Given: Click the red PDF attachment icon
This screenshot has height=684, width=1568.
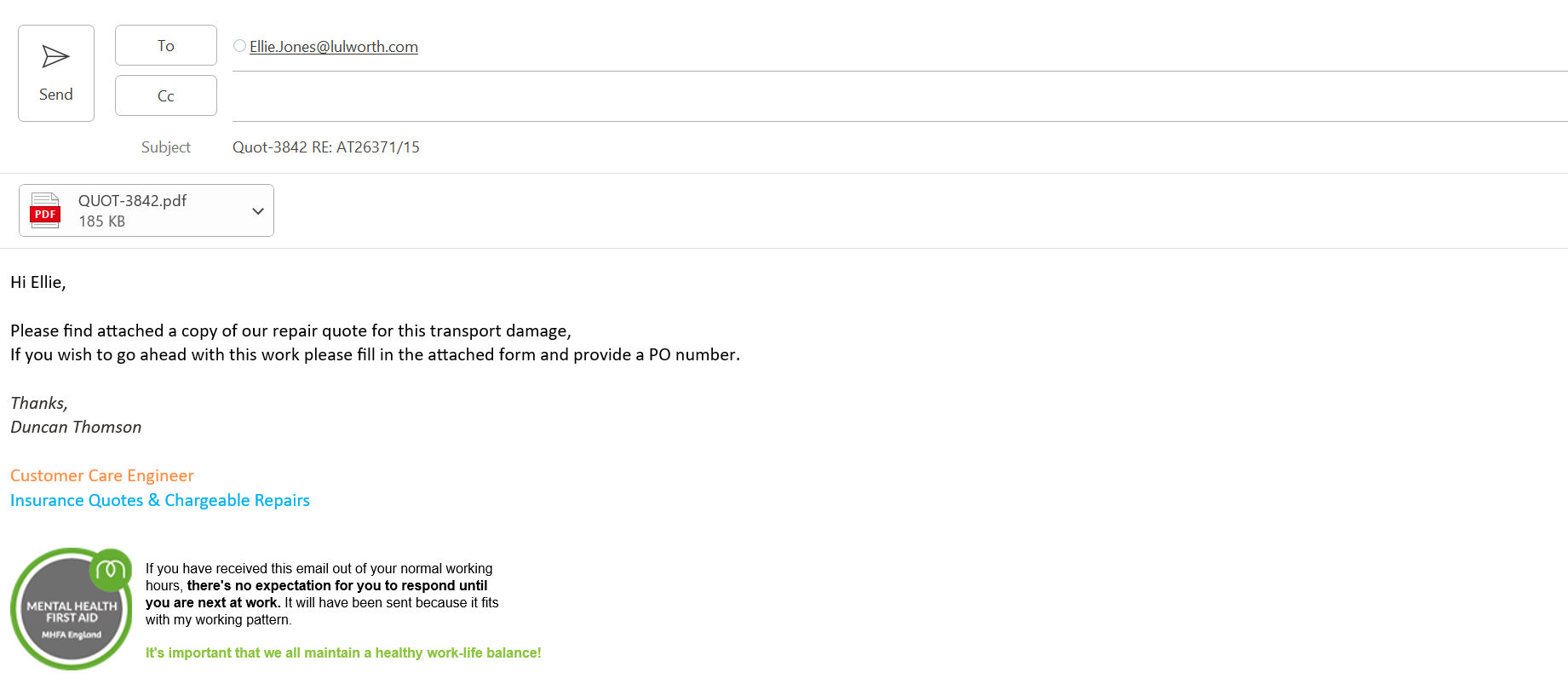Looking at the screenshot, I should coord(45,210).
